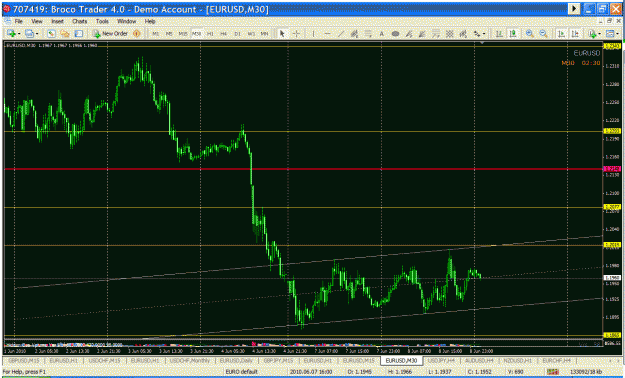Select the red horizontal level line

303,169
